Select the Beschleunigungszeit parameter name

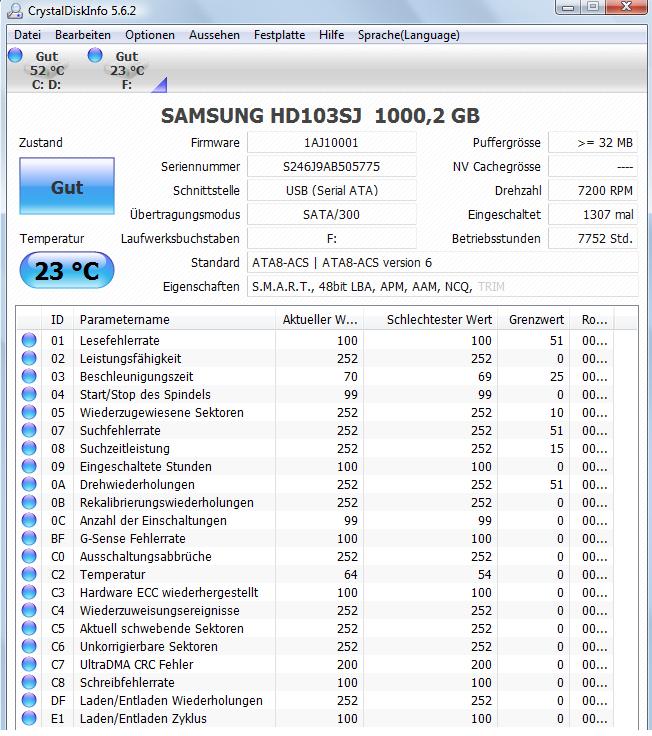[137, 376]
